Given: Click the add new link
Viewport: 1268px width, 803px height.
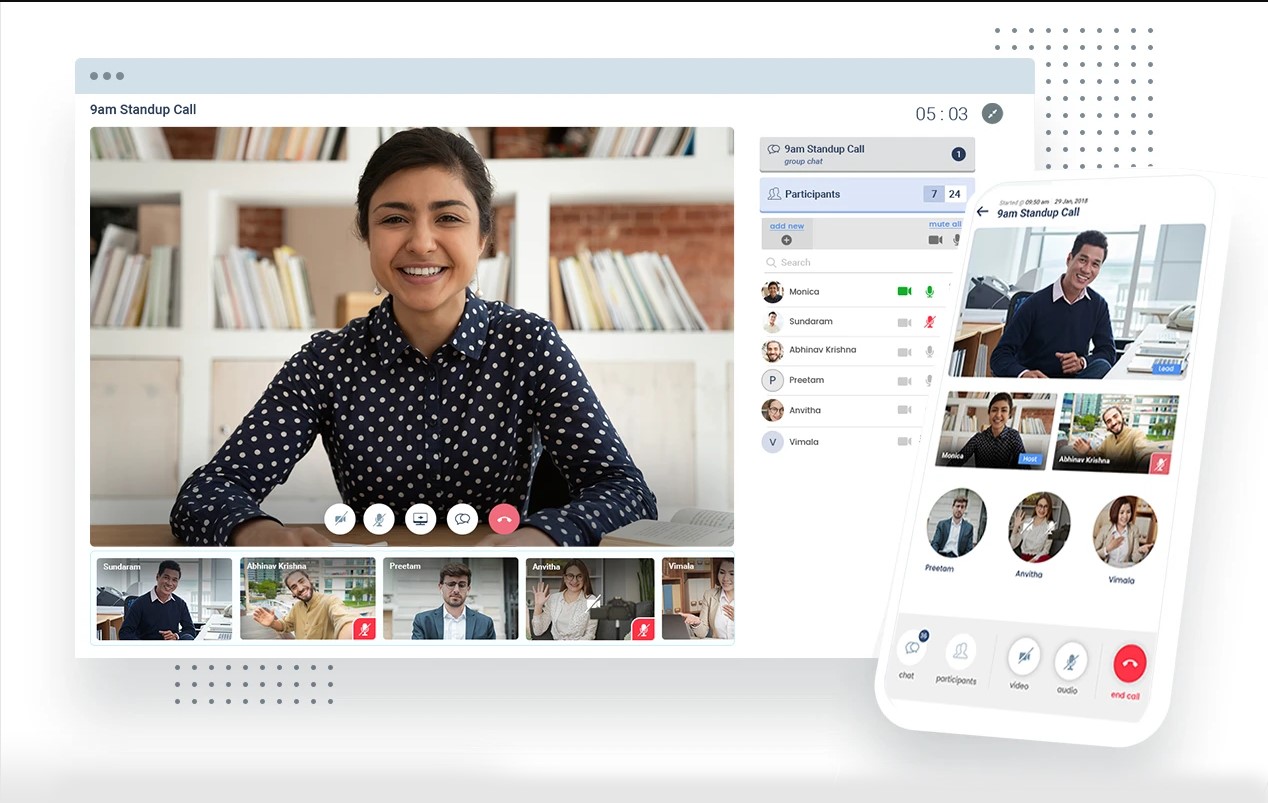Looking at the screenshot, I should [x=787, y=226].
